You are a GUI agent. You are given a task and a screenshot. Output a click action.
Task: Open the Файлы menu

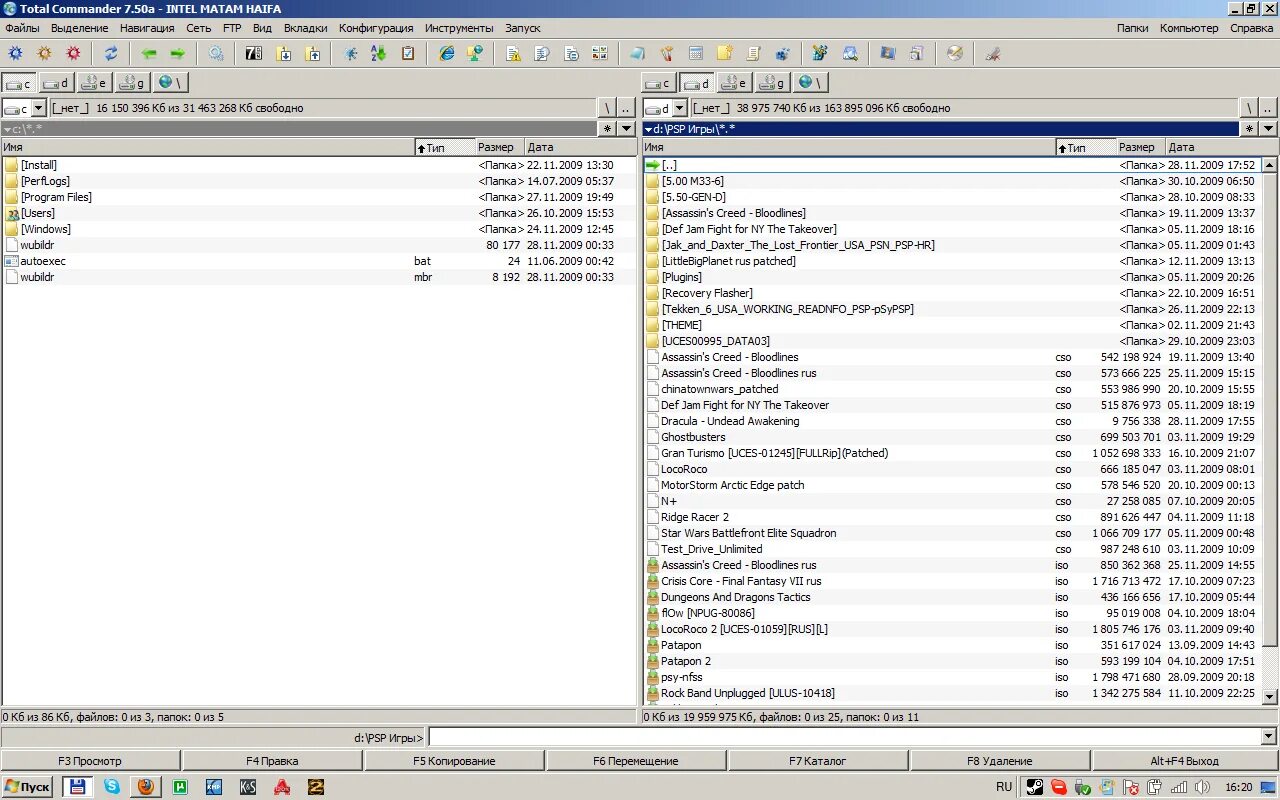click(22, 28)
